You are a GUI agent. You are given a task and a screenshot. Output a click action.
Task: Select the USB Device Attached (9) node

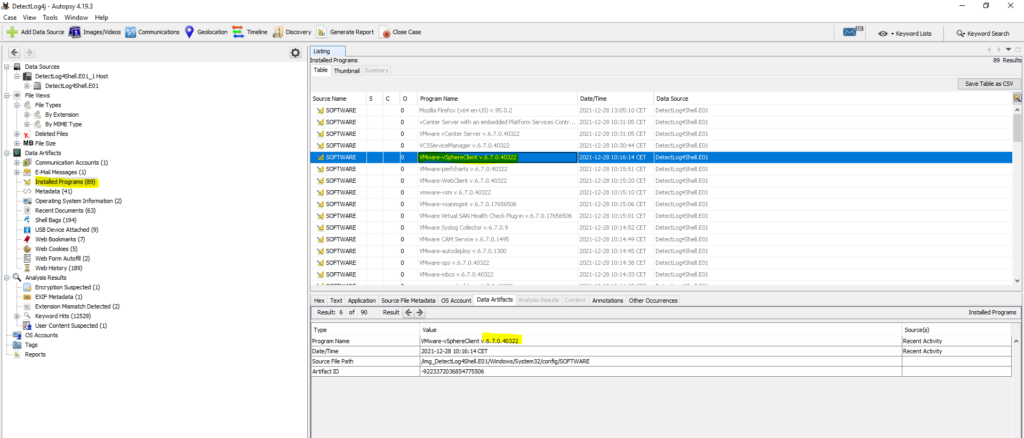click(x=66, y=230)
